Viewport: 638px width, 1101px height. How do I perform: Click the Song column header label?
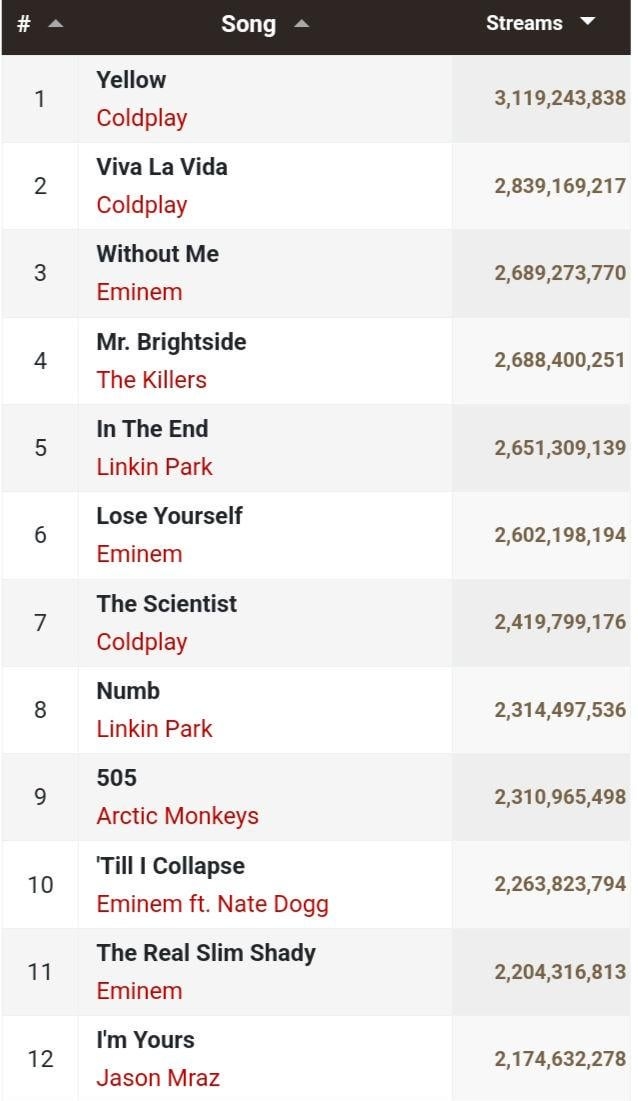point(248,24)
